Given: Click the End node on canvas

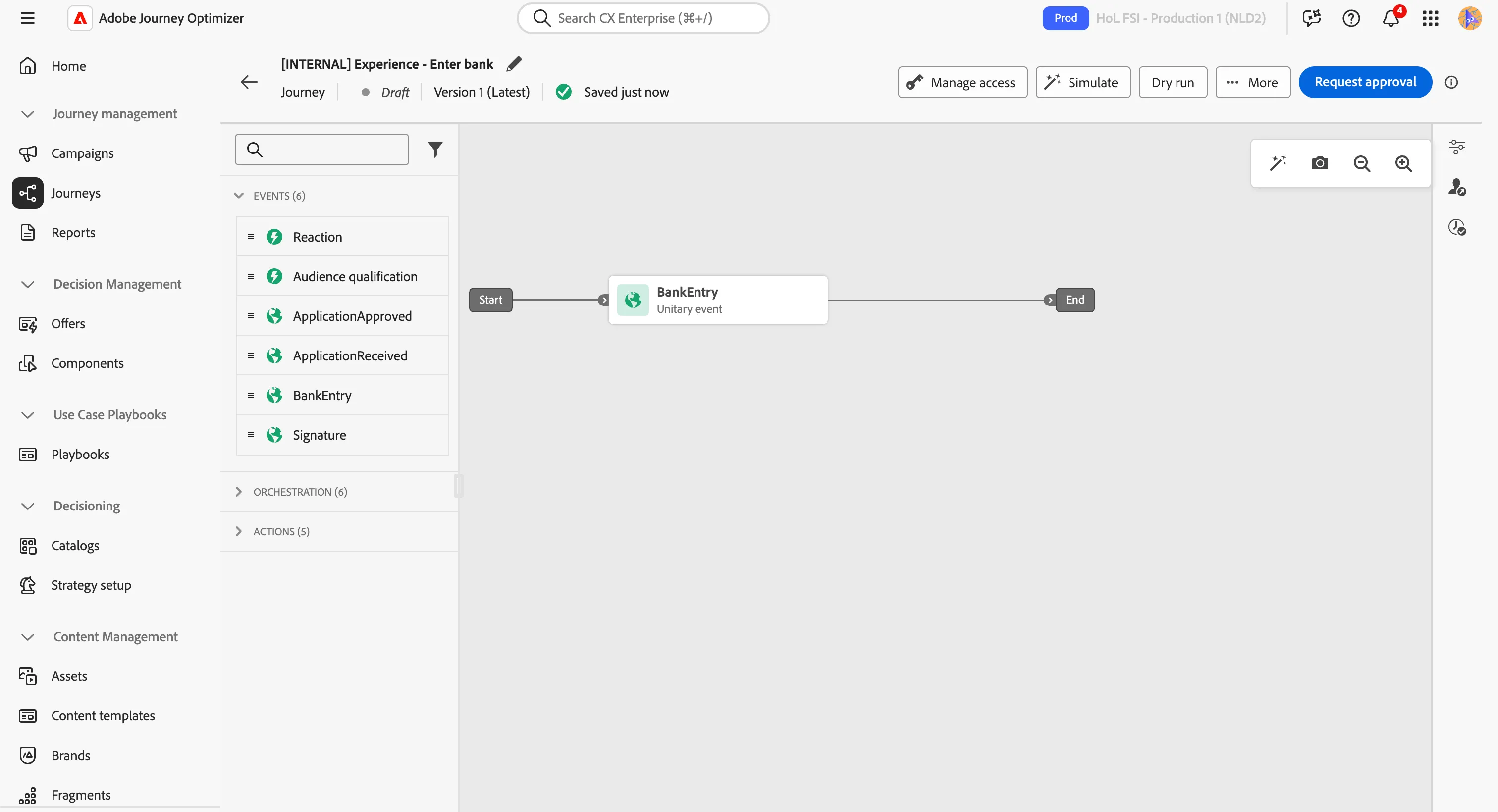Looking at the screenshot, I should point(1074,300).
